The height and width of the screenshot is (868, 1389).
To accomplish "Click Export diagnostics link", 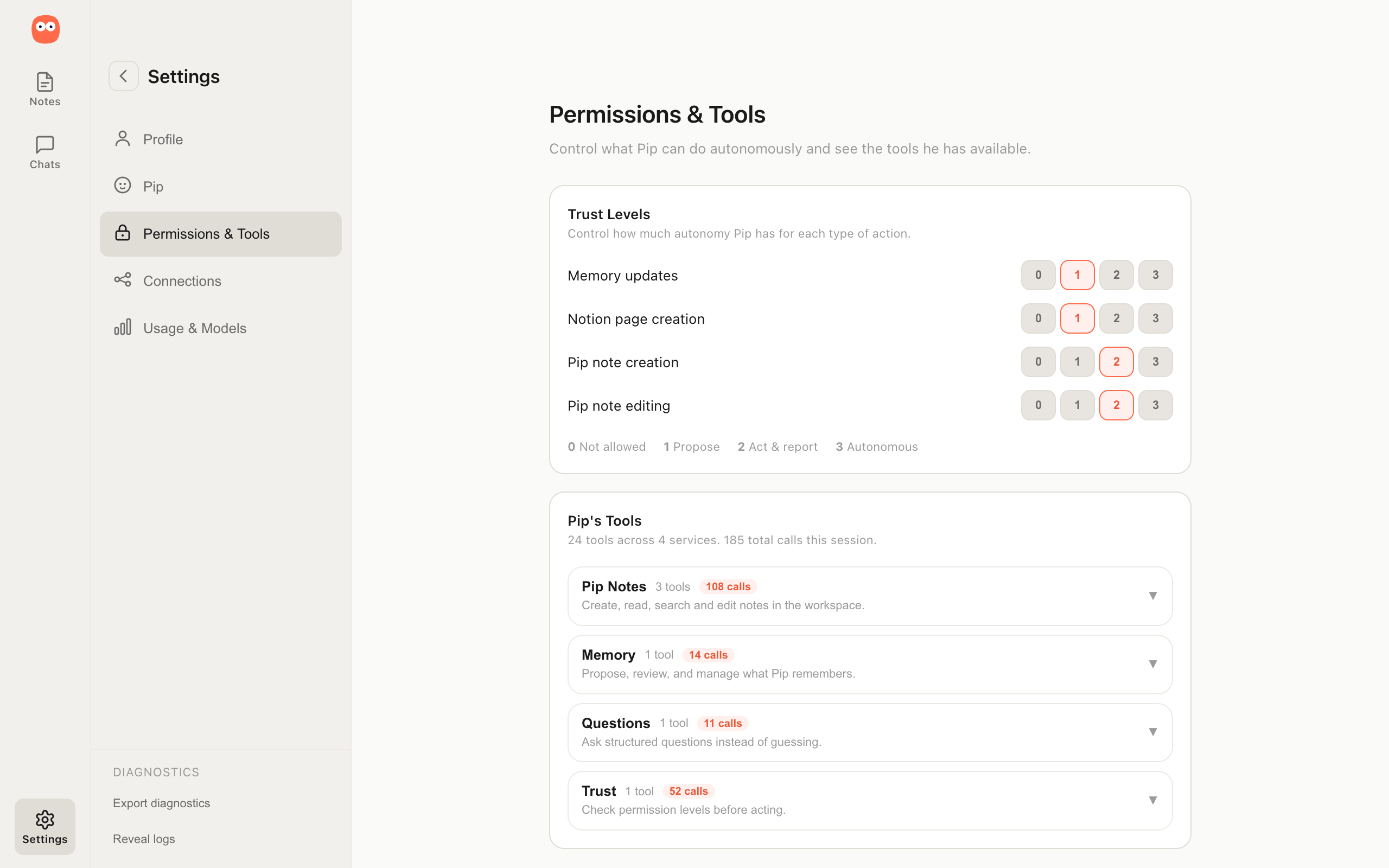I will pos(161,803).
